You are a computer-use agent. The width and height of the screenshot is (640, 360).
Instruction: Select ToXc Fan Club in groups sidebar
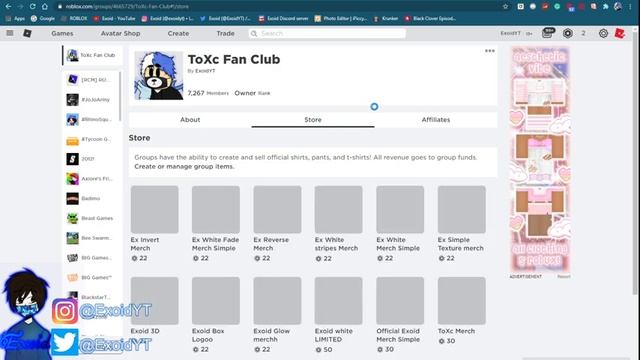tap(92, 55)
